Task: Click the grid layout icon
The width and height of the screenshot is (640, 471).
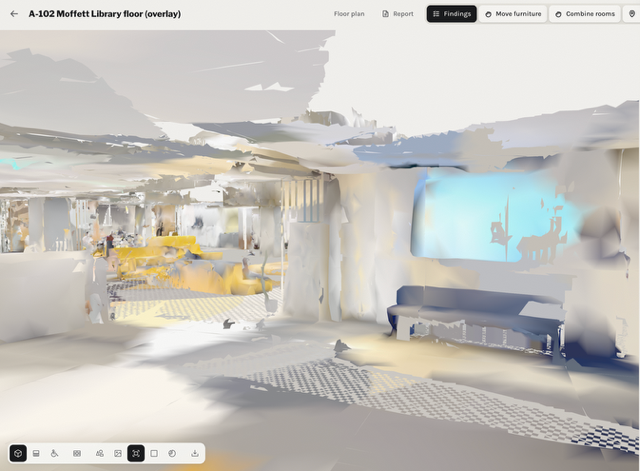Action: (77, 453)
